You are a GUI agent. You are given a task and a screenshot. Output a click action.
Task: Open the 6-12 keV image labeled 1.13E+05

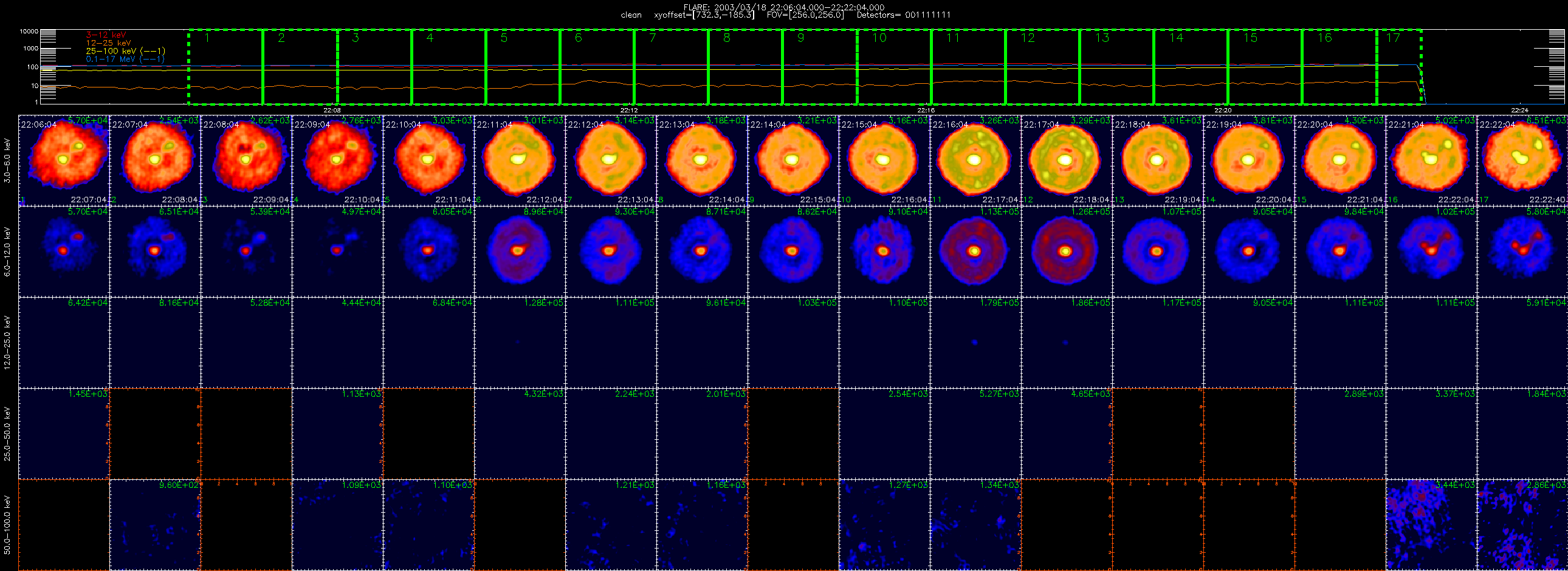975,251
